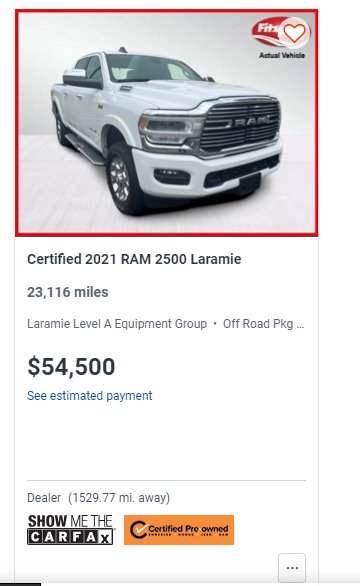
Task: Open the white RAM 2500 vehicle photo
Action: (x=167, y=123)
